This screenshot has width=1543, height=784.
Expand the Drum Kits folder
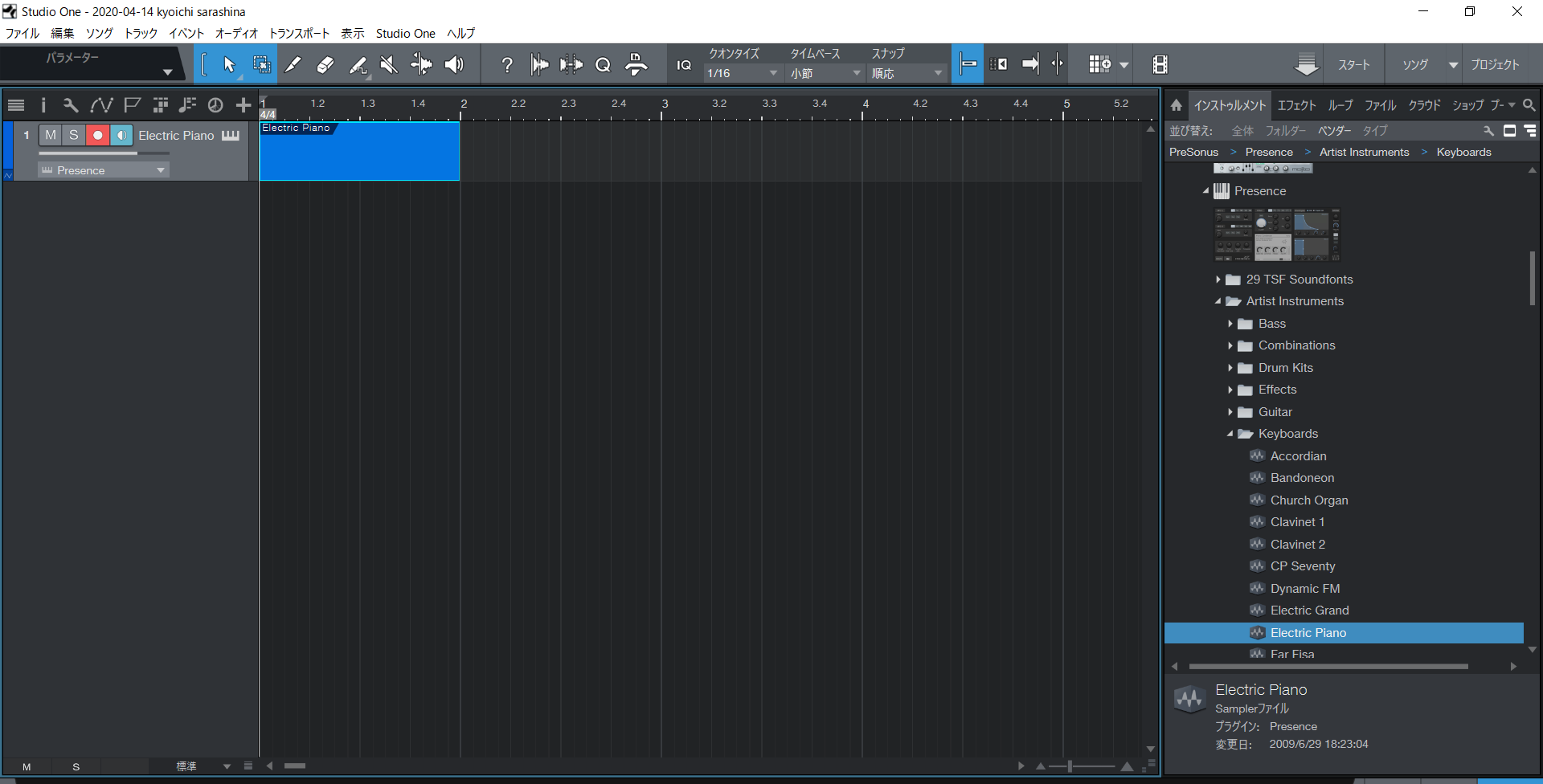point(1230,368)
